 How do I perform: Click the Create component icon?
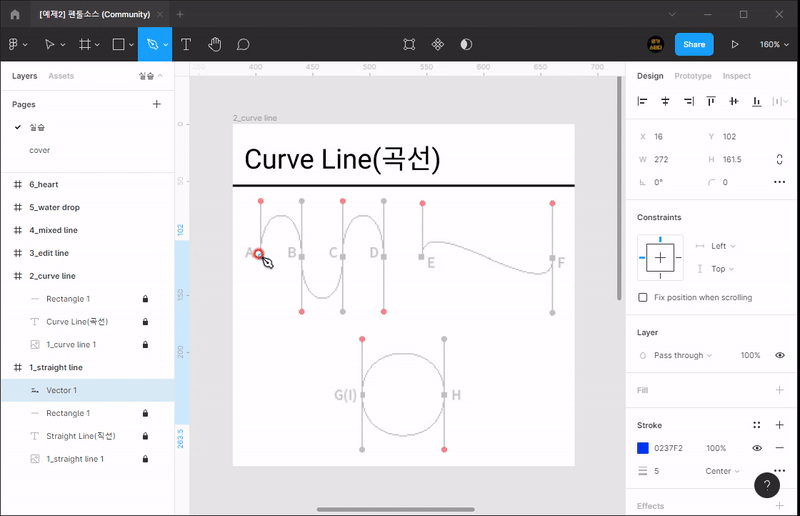(438, 44)
